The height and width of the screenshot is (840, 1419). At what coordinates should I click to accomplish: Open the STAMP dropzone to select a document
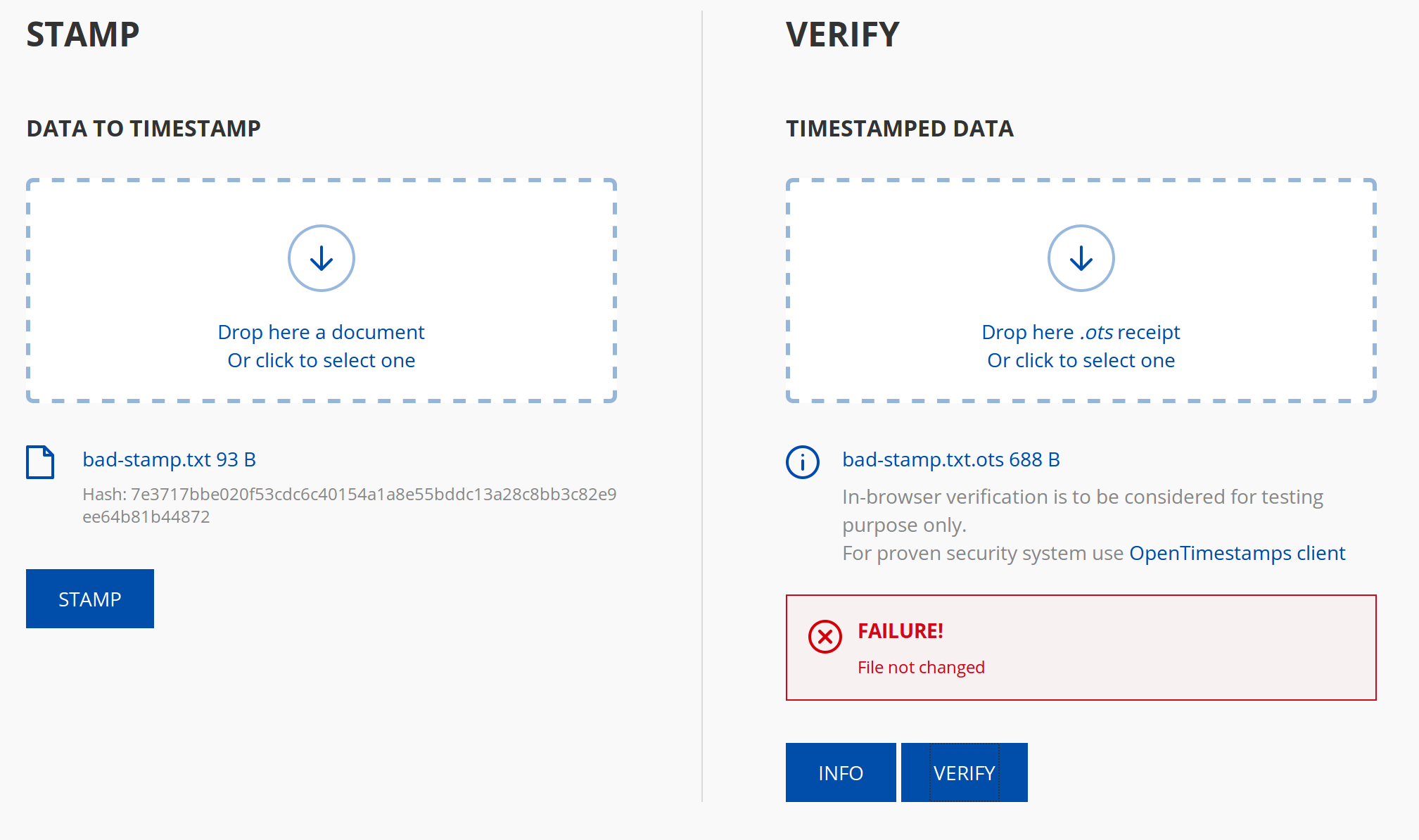coord(321,290)
